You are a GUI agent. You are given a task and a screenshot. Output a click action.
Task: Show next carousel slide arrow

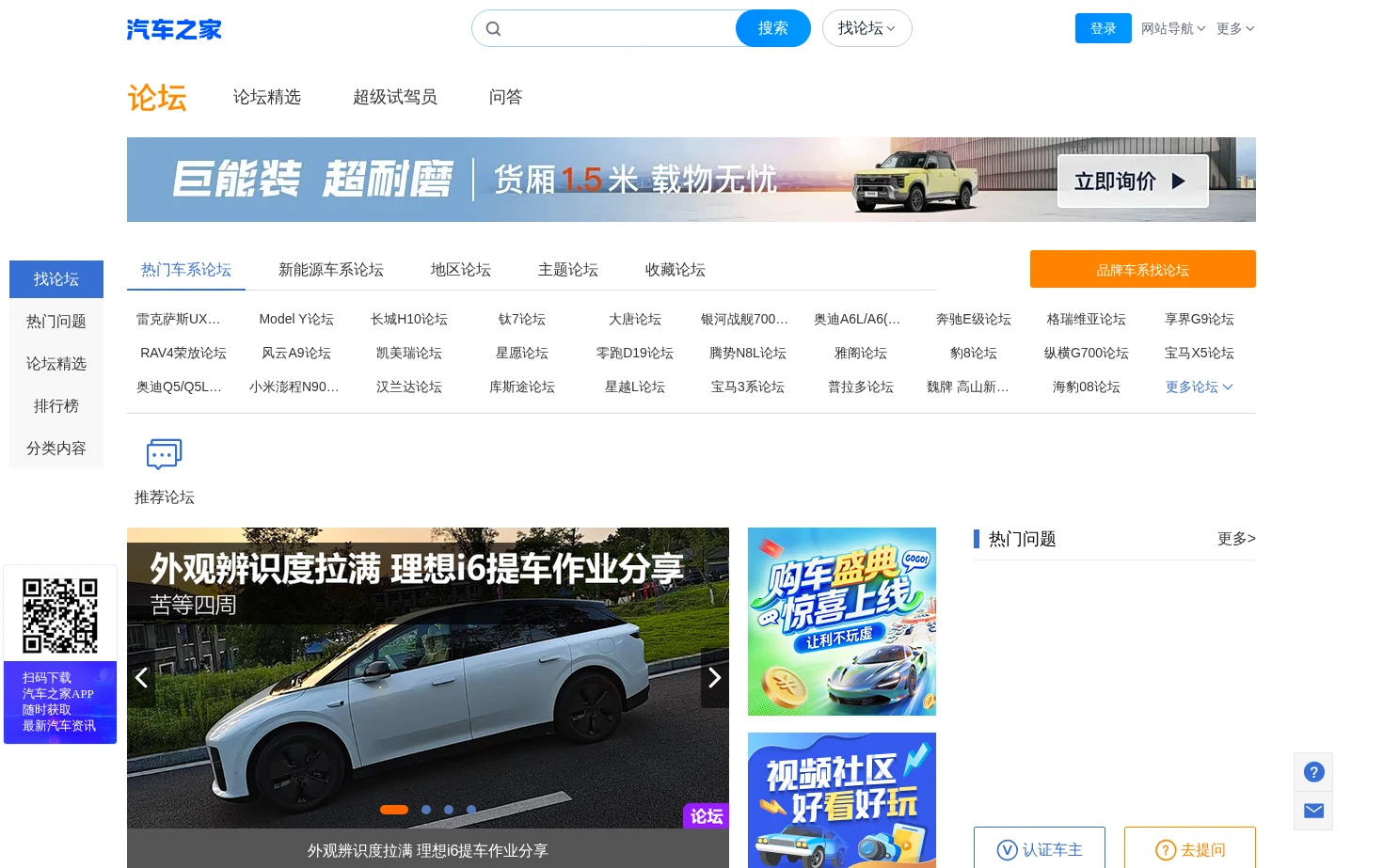pos(715,677)
